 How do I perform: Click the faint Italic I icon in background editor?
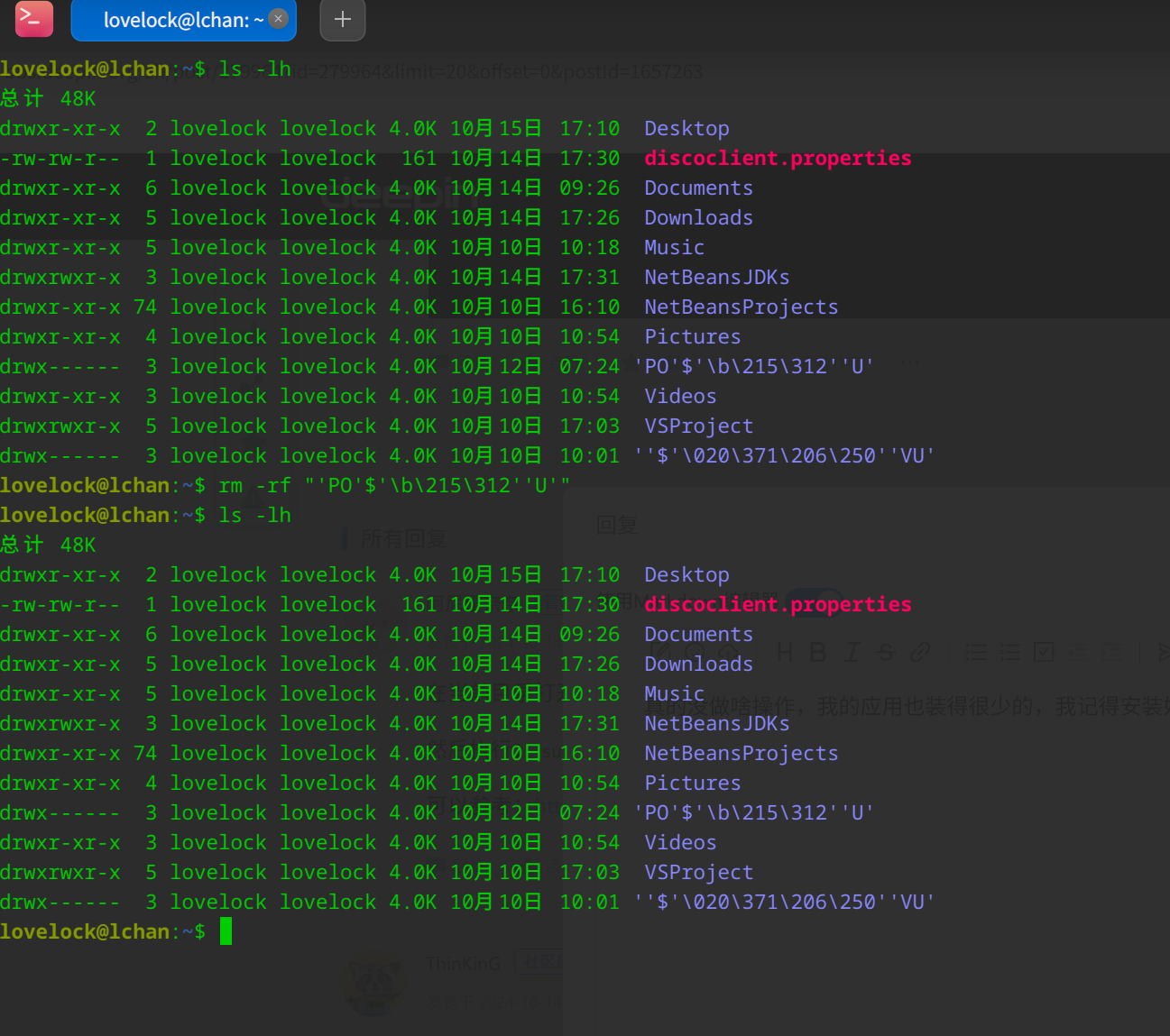coord(852,652)
